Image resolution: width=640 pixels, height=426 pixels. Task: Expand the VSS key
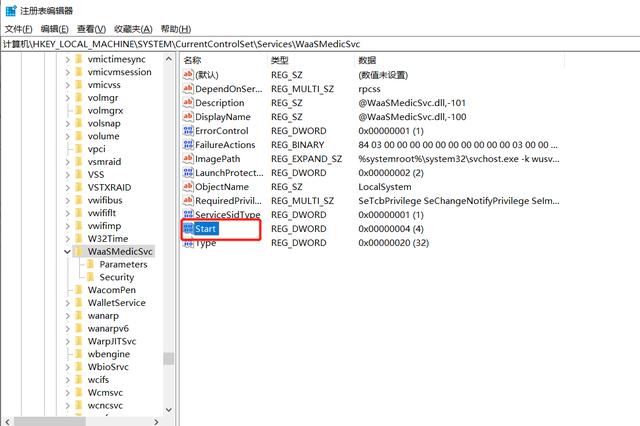pyautogui.click(x=68, y=175)
